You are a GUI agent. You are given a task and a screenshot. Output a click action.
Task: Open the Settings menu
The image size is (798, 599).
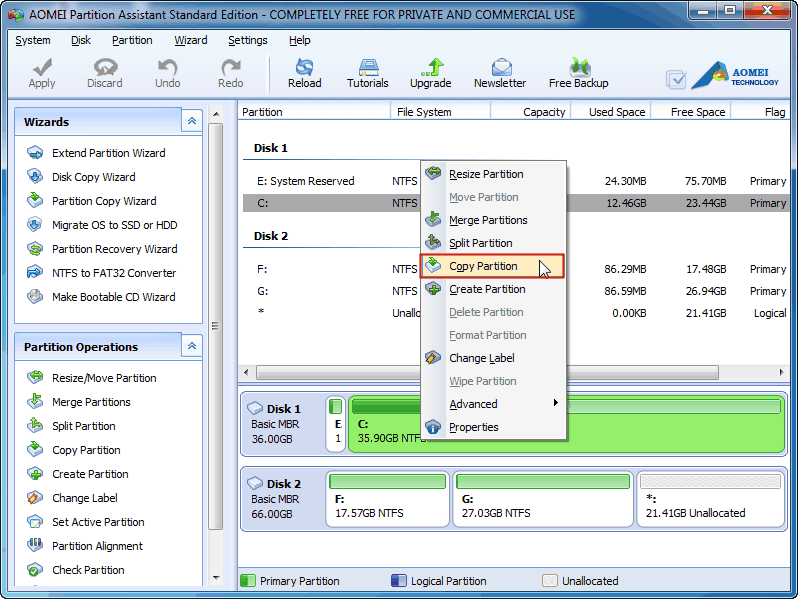pyautogui.click(x=248, y=40)
